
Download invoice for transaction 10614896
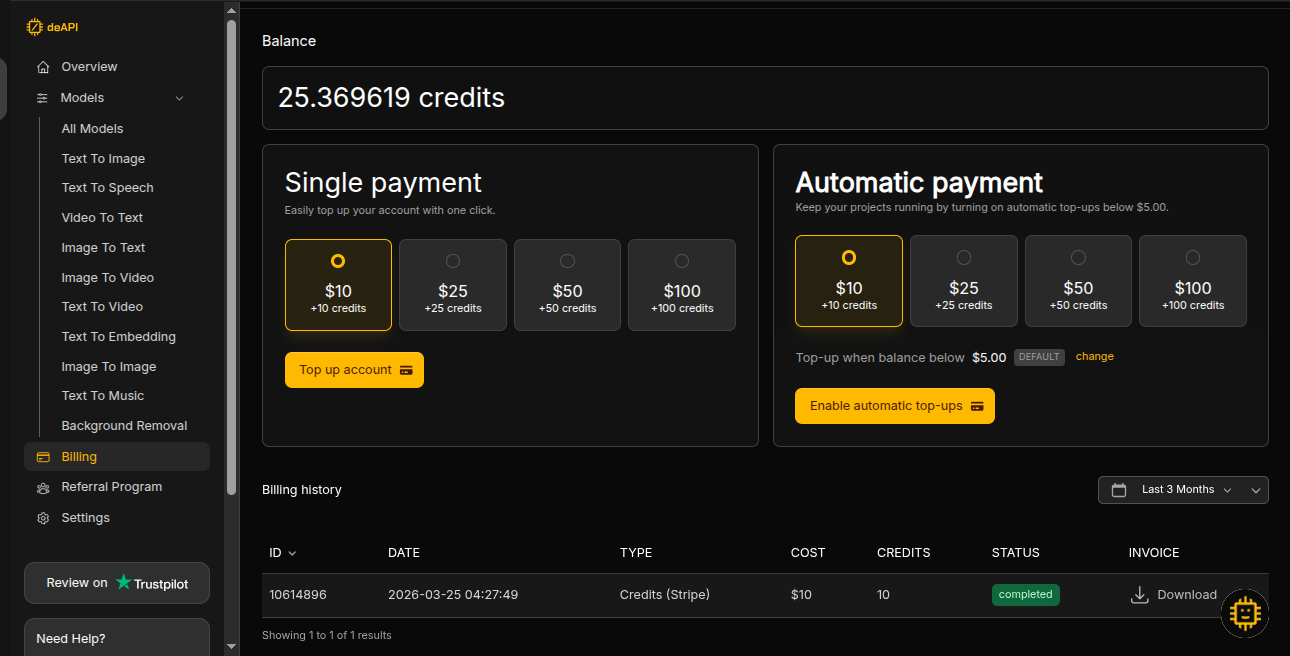tap(1174, 595)
